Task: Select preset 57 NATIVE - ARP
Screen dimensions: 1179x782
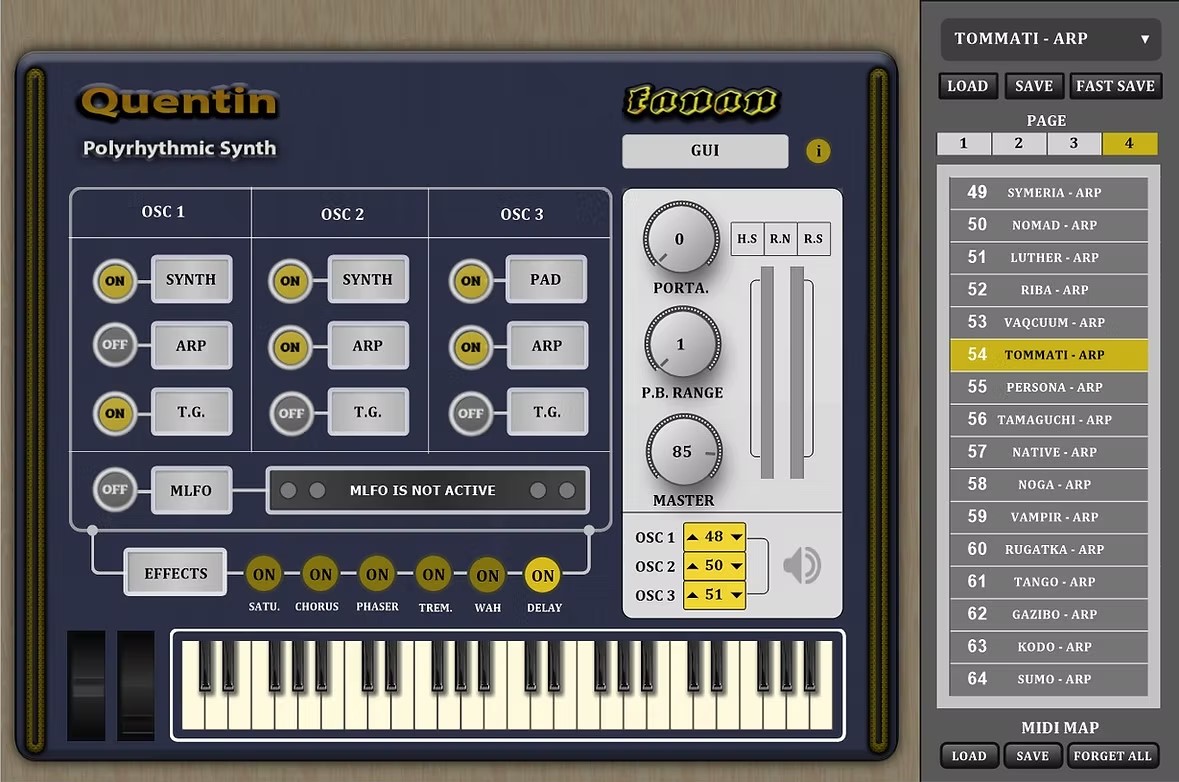Action: click(1048, 452)
